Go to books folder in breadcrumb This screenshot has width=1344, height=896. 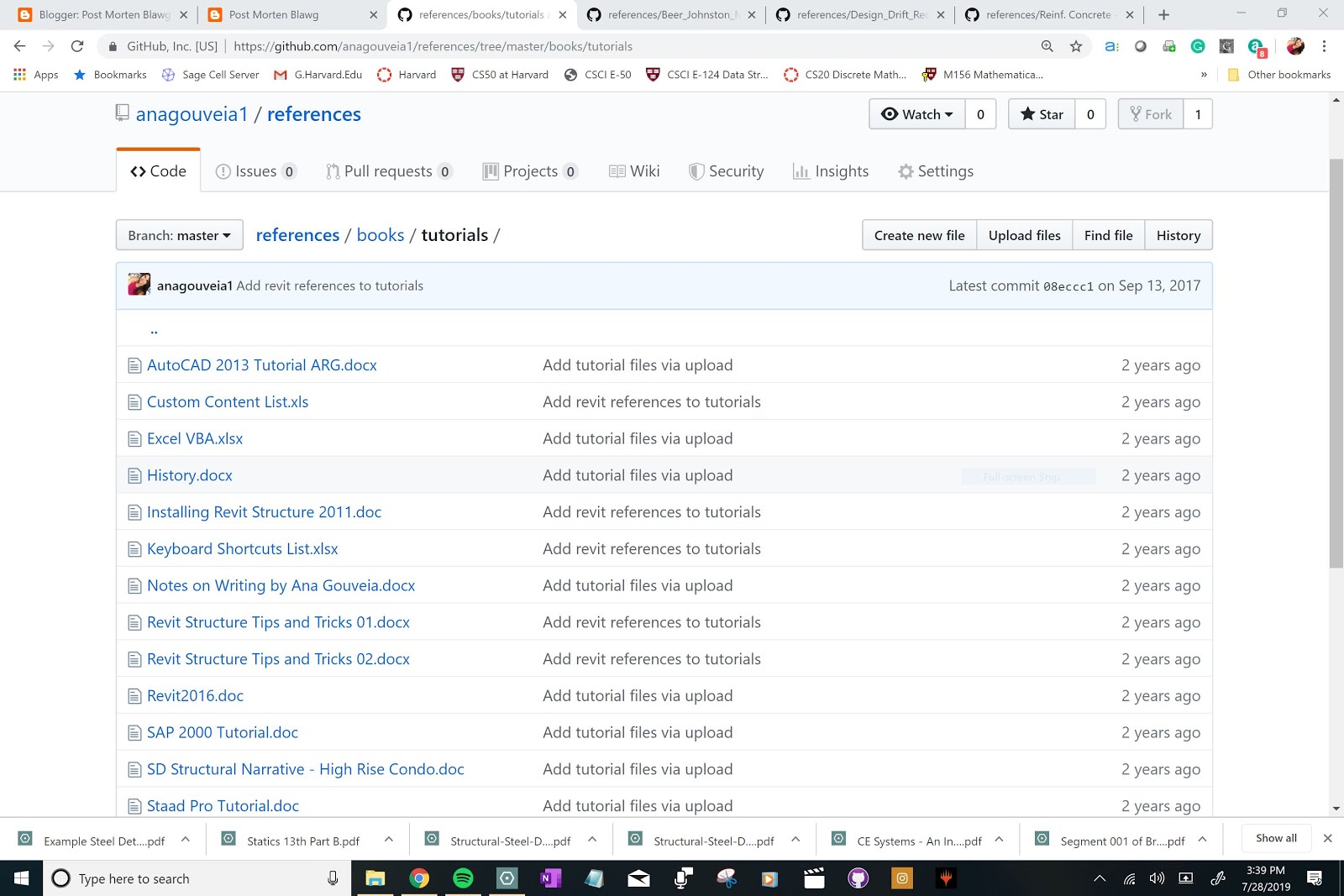(x=381, y=235)
